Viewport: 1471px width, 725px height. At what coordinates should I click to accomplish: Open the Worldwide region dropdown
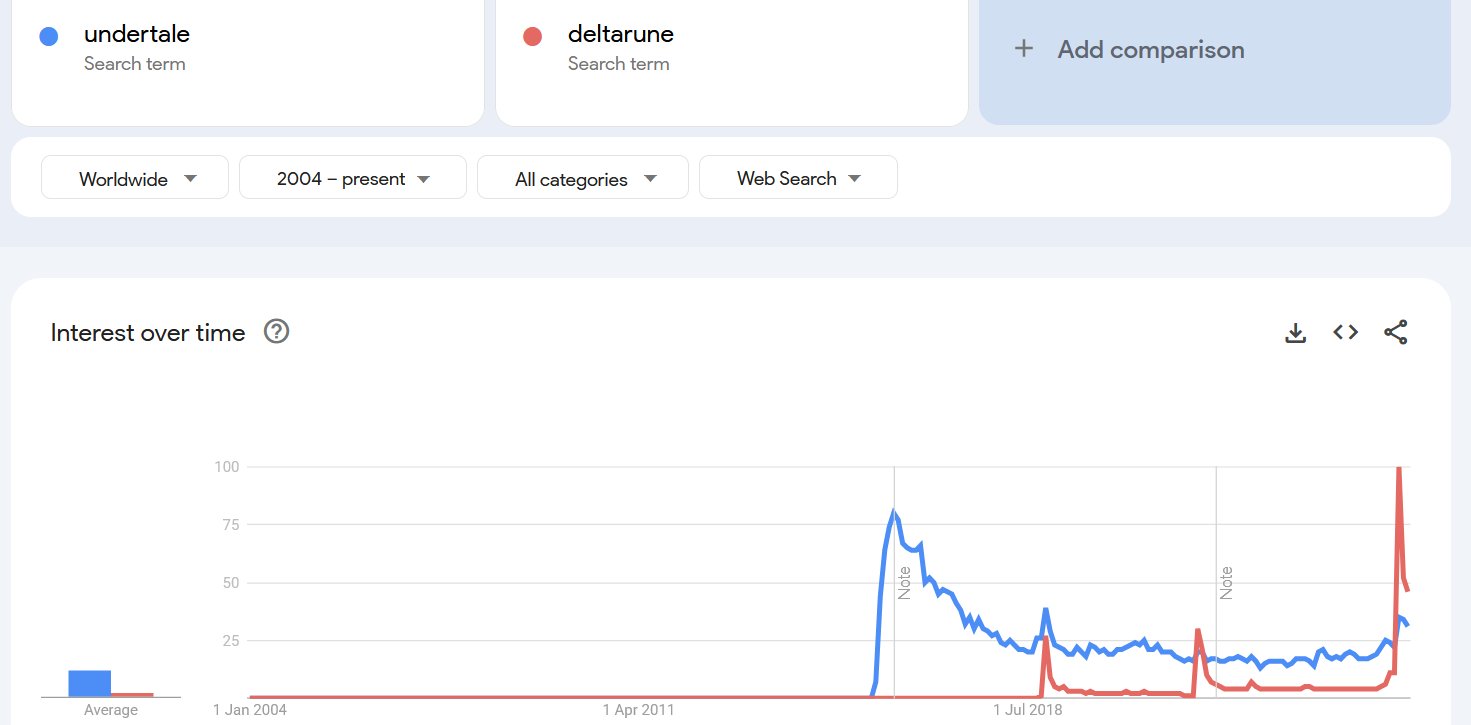click(135, 178)
